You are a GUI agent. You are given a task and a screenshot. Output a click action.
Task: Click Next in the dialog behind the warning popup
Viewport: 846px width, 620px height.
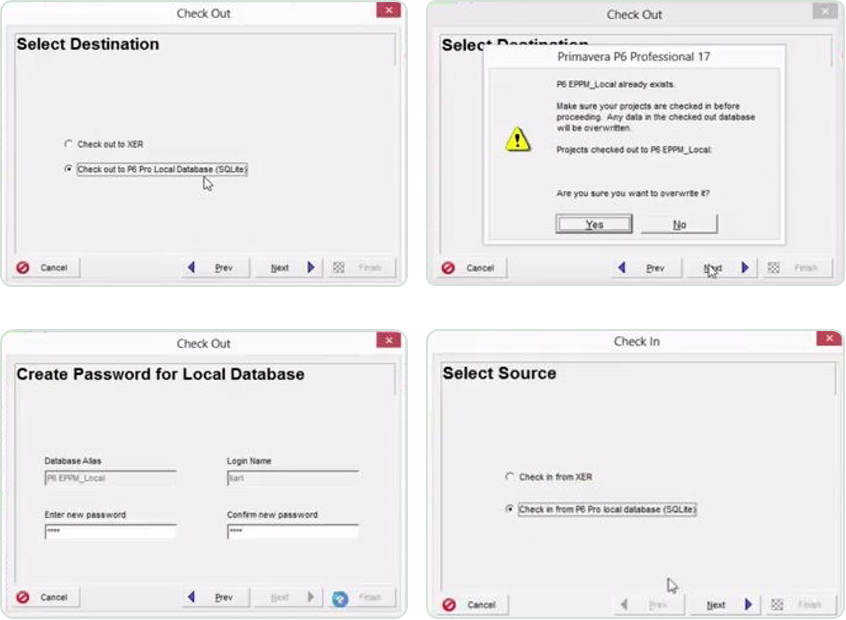(721, 268)
